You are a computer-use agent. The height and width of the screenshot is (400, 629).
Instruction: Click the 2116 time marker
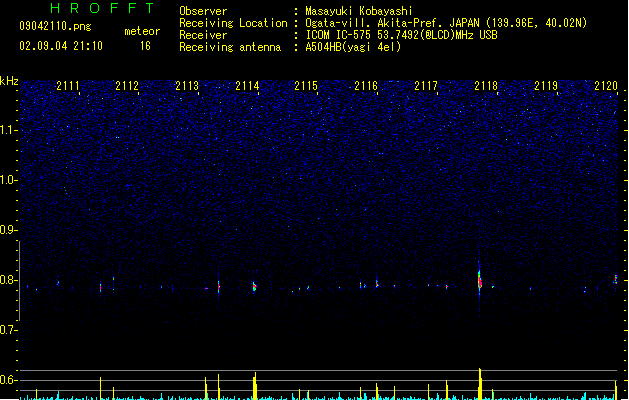coord(366,86)
